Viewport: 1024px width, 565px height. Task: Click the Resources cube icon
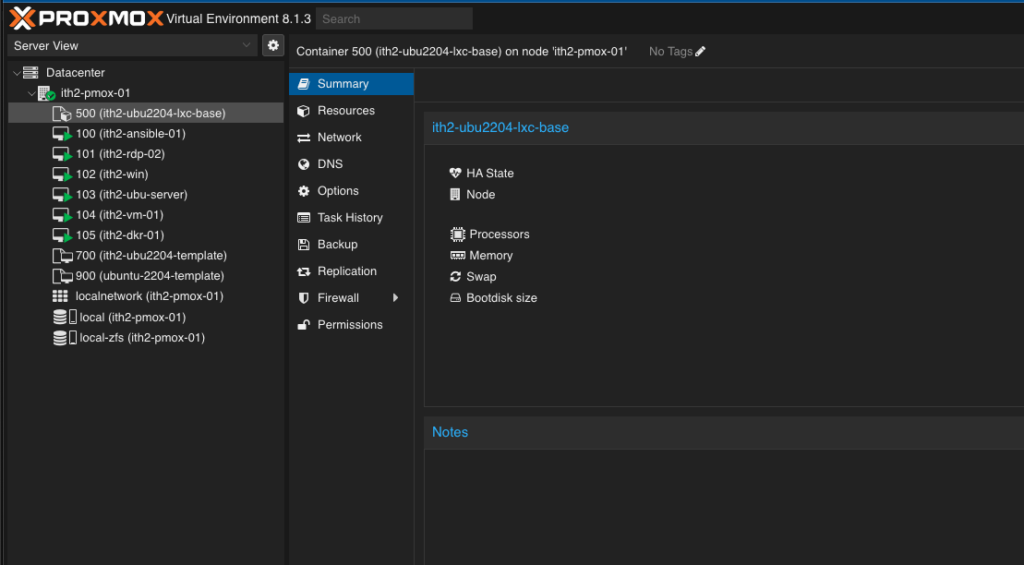pos(303,110)
